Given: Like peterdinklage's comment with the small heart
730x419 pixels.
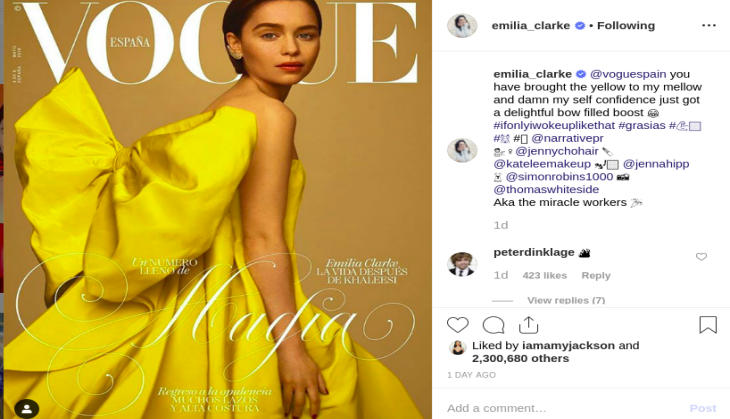Looking at the screenshot, I should (x=701, y=257).
